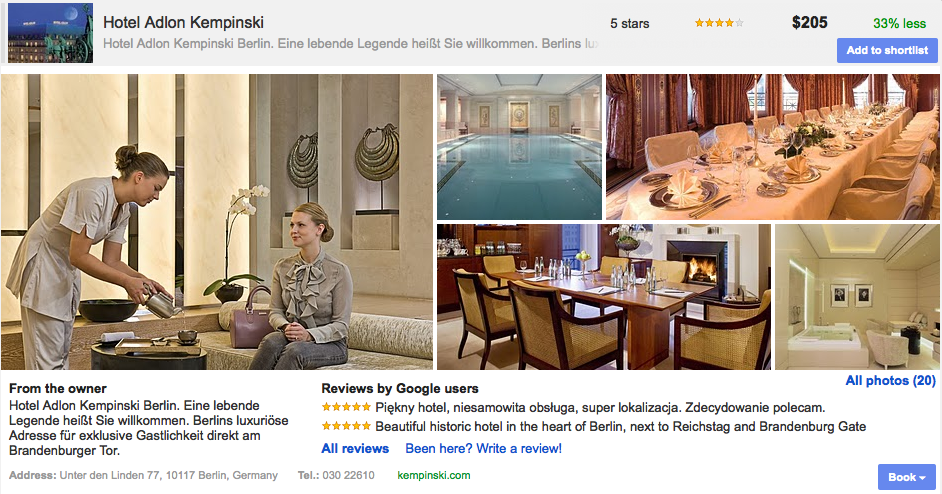Click the star rating of Polish review
942x494 pixels.
click(346, 407)
